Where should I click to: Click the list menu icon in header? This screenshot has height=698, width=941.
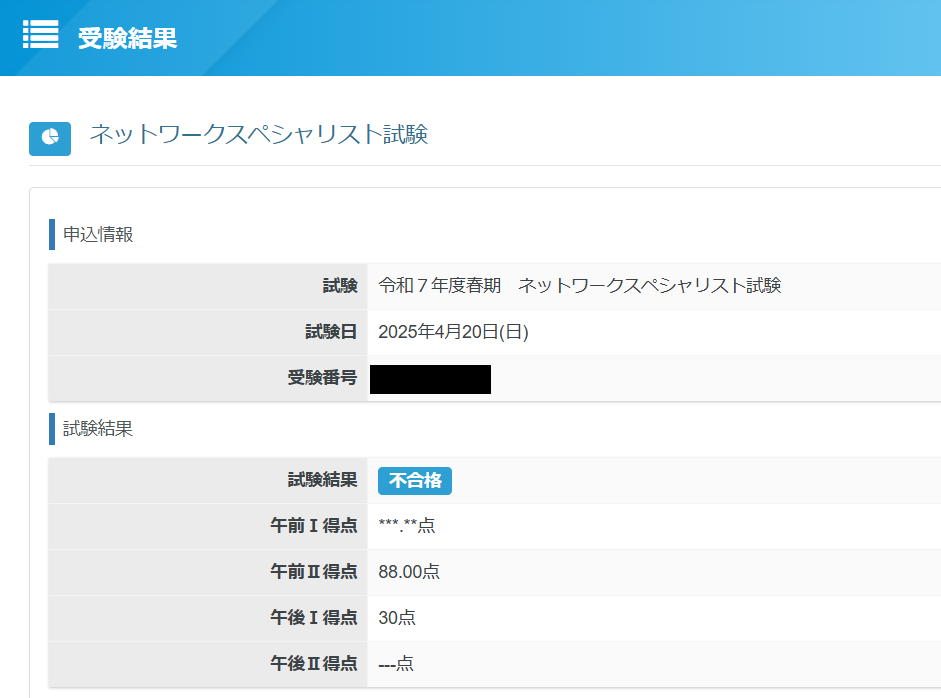point(41,35)
